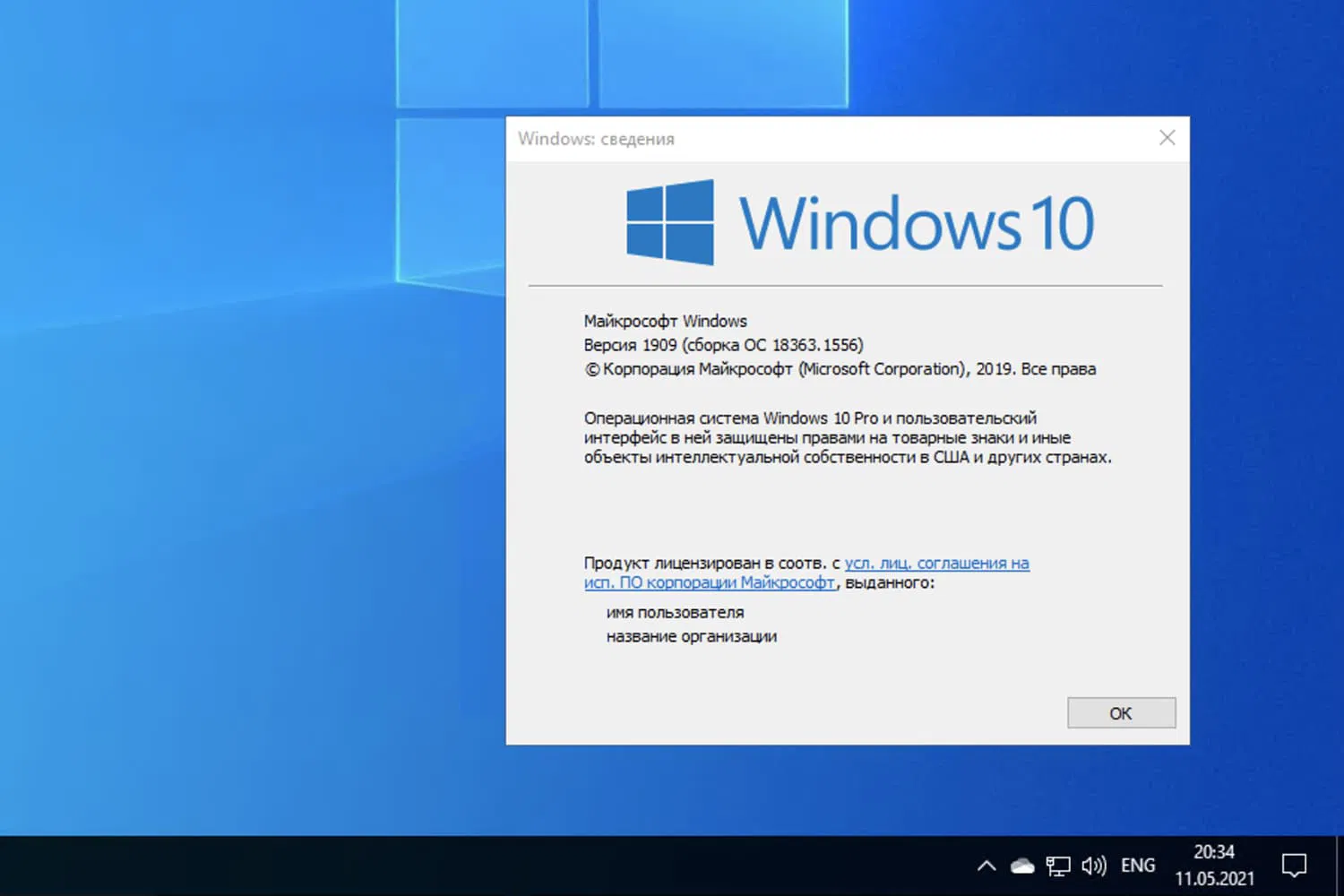Click the 'Windows: сведения' title bar

[x=806, y=139]
